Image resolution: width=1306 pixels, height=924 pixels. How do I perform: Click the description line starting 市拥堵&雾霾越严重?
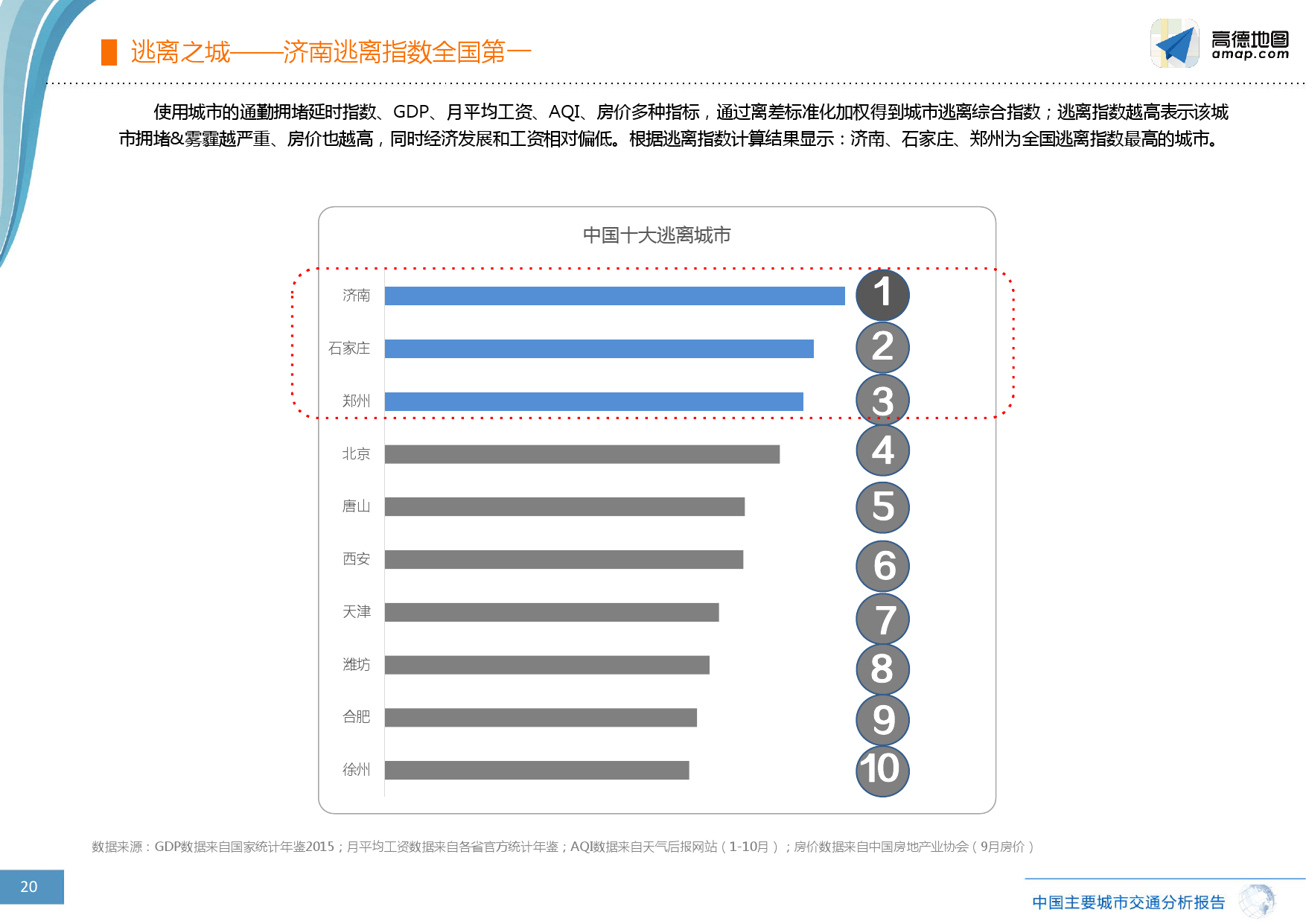(670, 139)
